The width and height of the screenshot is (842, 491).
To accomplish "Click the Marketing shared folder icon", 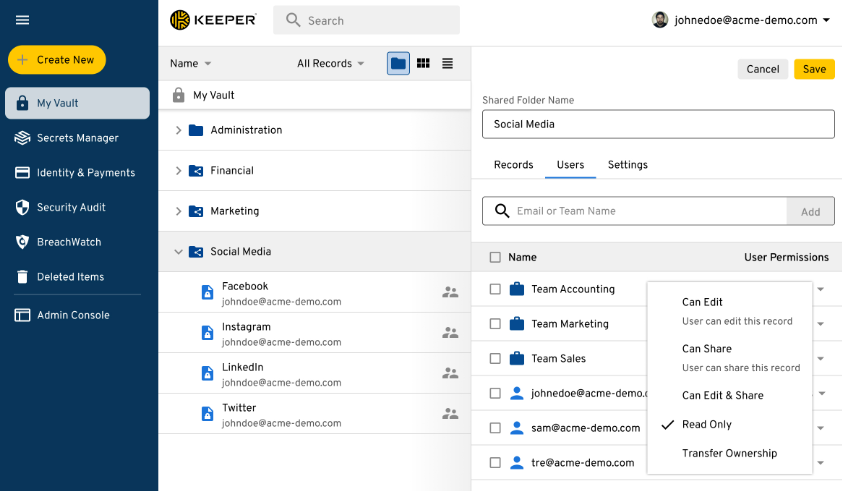I will 196,211.
